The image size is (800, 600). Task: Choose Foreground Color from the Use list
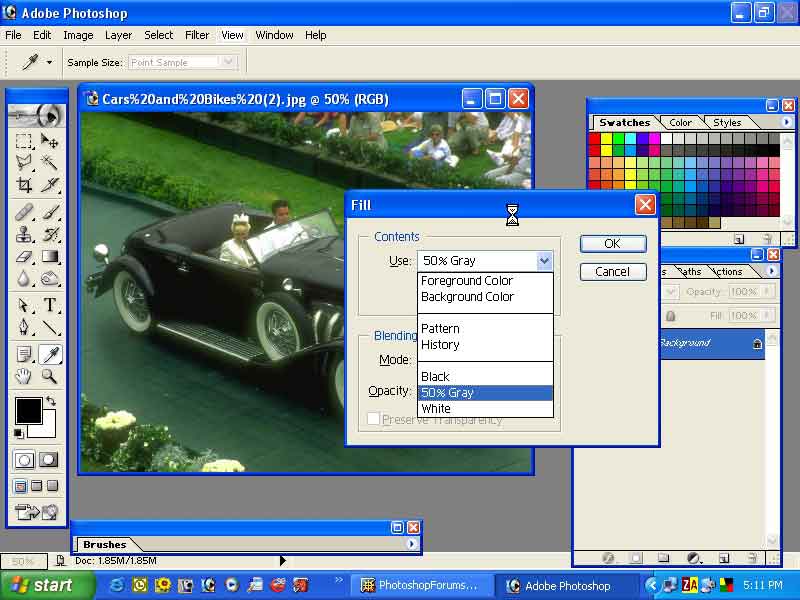click(x=467, y=281)
